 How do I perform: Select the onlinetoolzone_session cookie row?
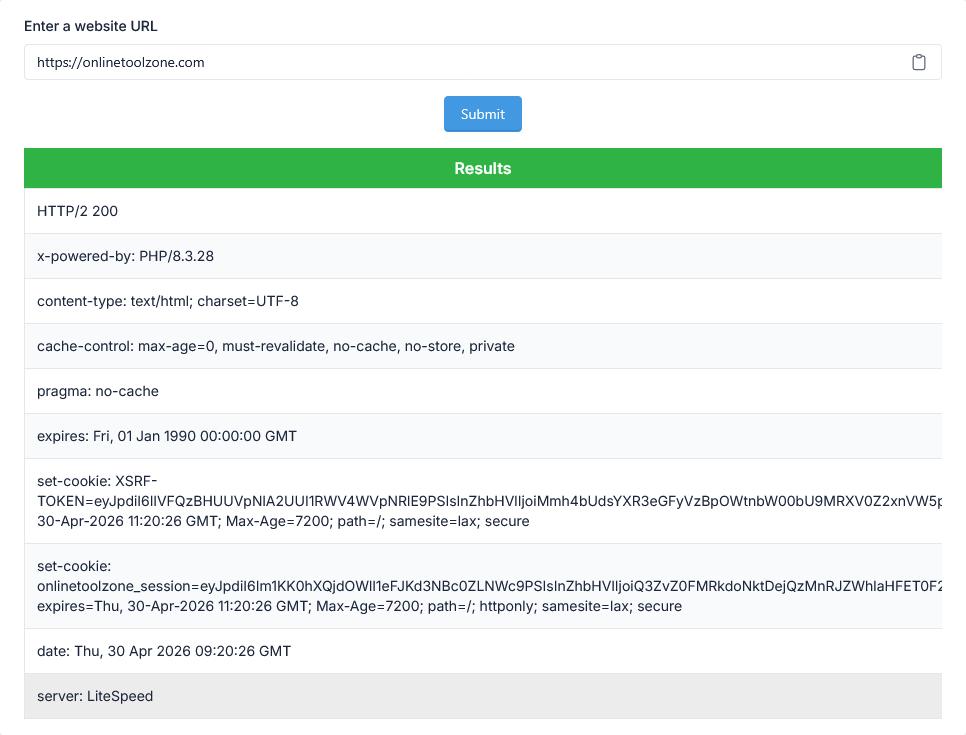[x=482, y=586]
